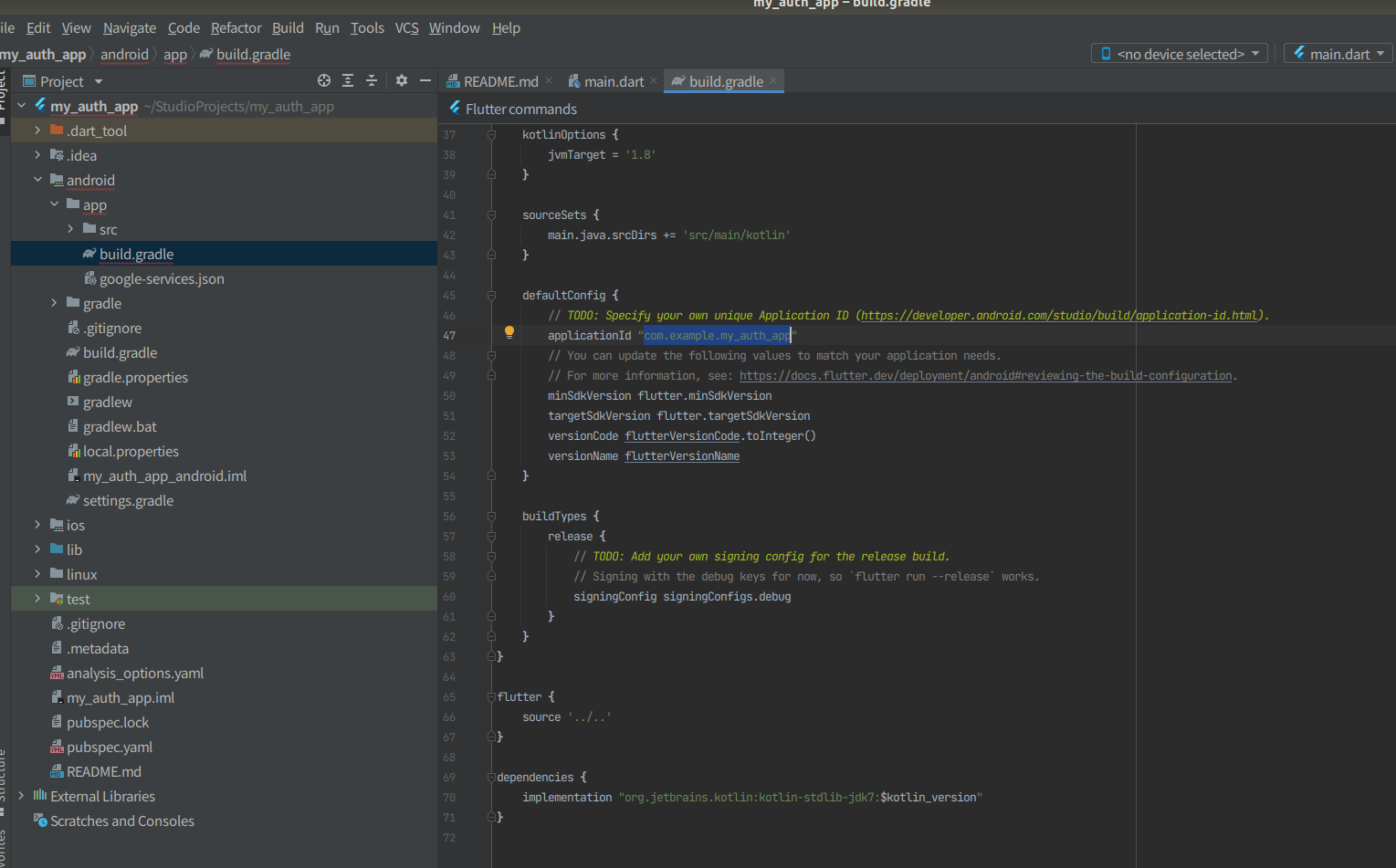Viewport: 1396px width, 868px height.
Task: Open Project panel settings gear
Action: click(x=402, y=81)
